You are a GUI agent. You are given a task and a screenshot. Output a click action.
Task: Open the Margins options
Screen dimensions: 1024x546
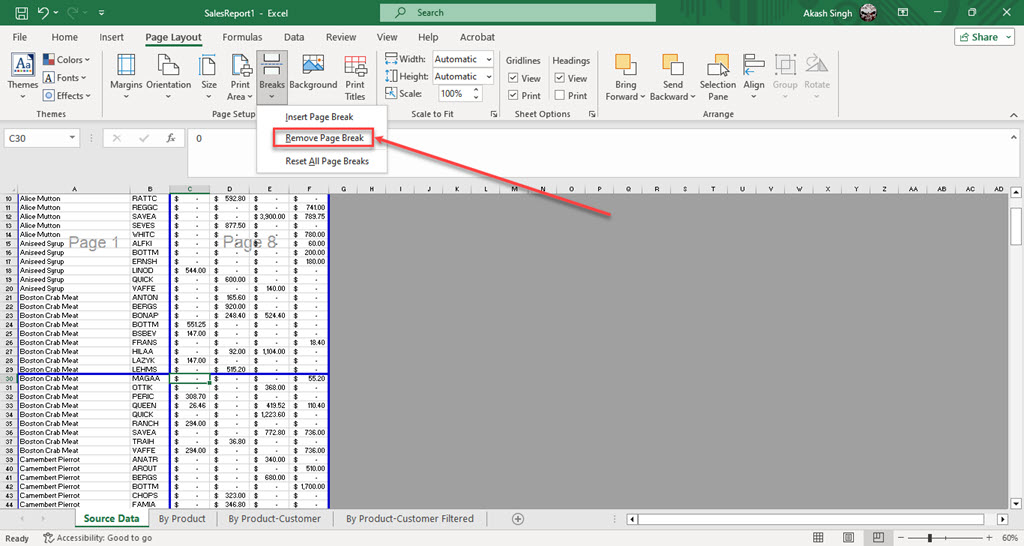click(126, 77)
